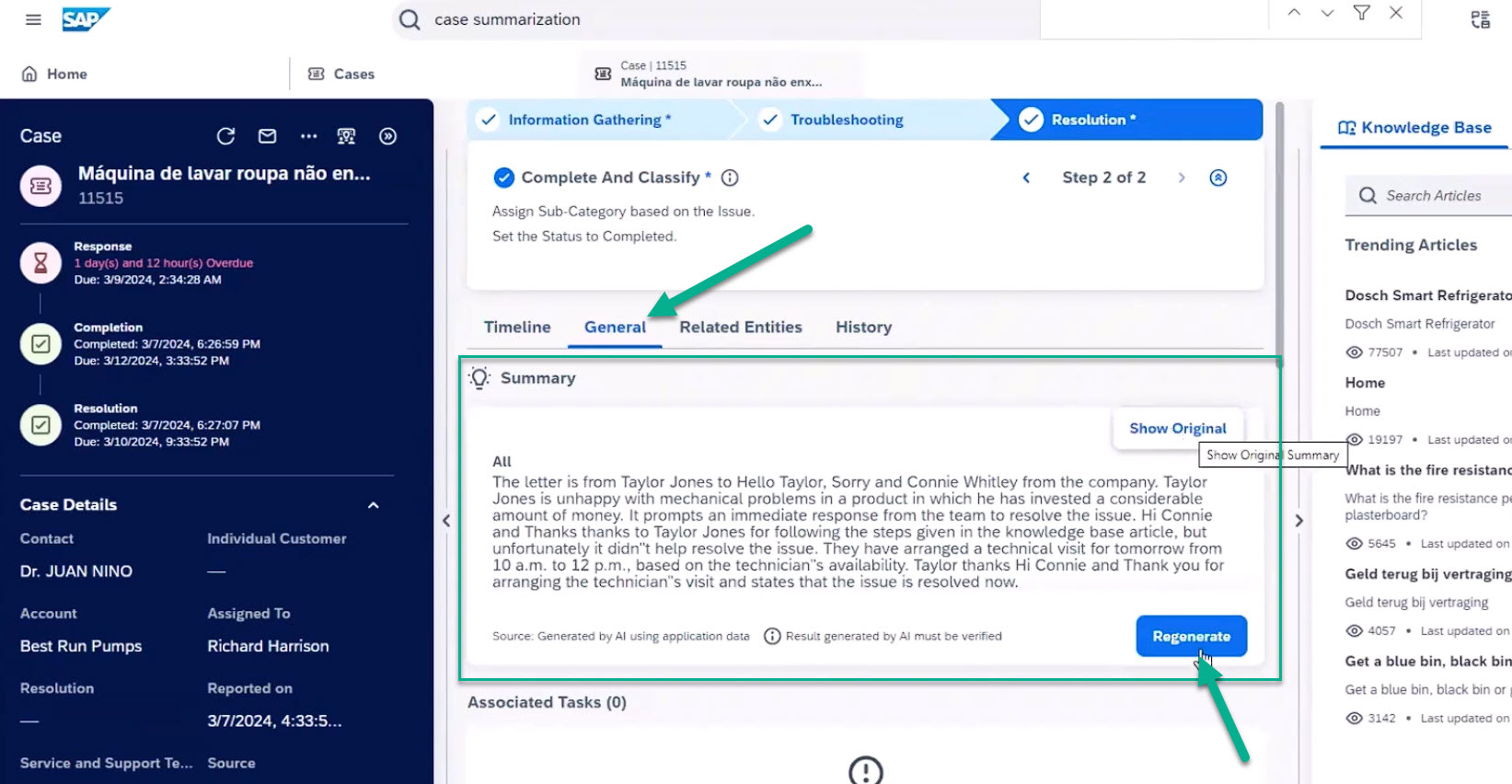
Task: Click the Regenerate summary button
Action: click(1192, 636)
